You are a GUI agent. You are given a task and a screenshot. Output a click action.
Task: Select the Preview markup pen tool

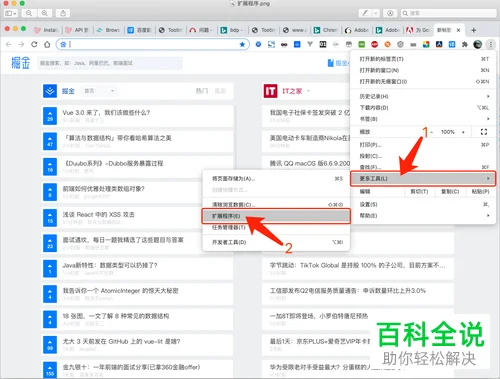[x=365, y=13]
